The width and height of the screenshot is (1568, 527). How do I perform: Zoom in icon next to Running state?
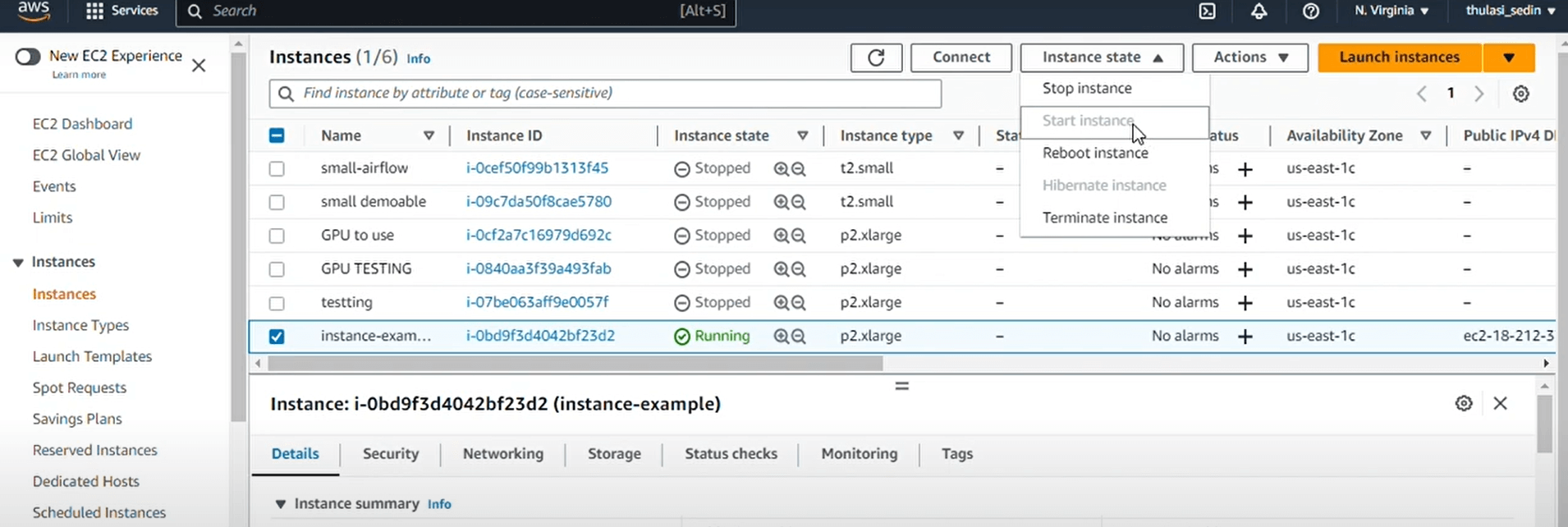[781, 337]
